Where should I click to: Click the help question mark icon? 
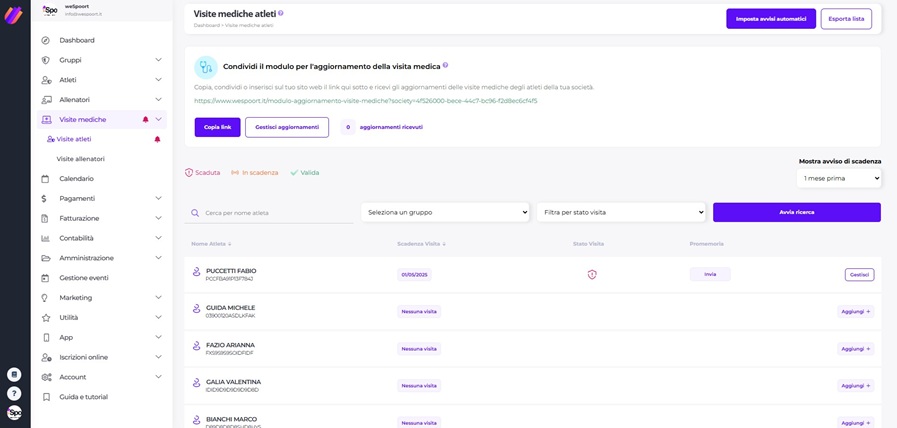tap(14, 394)
